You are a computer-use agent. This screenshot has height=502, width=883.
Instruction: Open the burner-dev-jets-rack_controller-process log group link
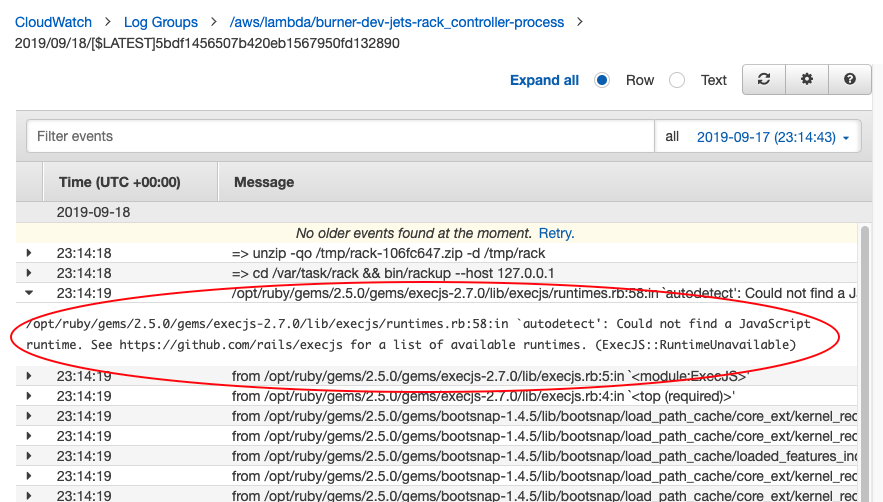click(x=397, y=21)
